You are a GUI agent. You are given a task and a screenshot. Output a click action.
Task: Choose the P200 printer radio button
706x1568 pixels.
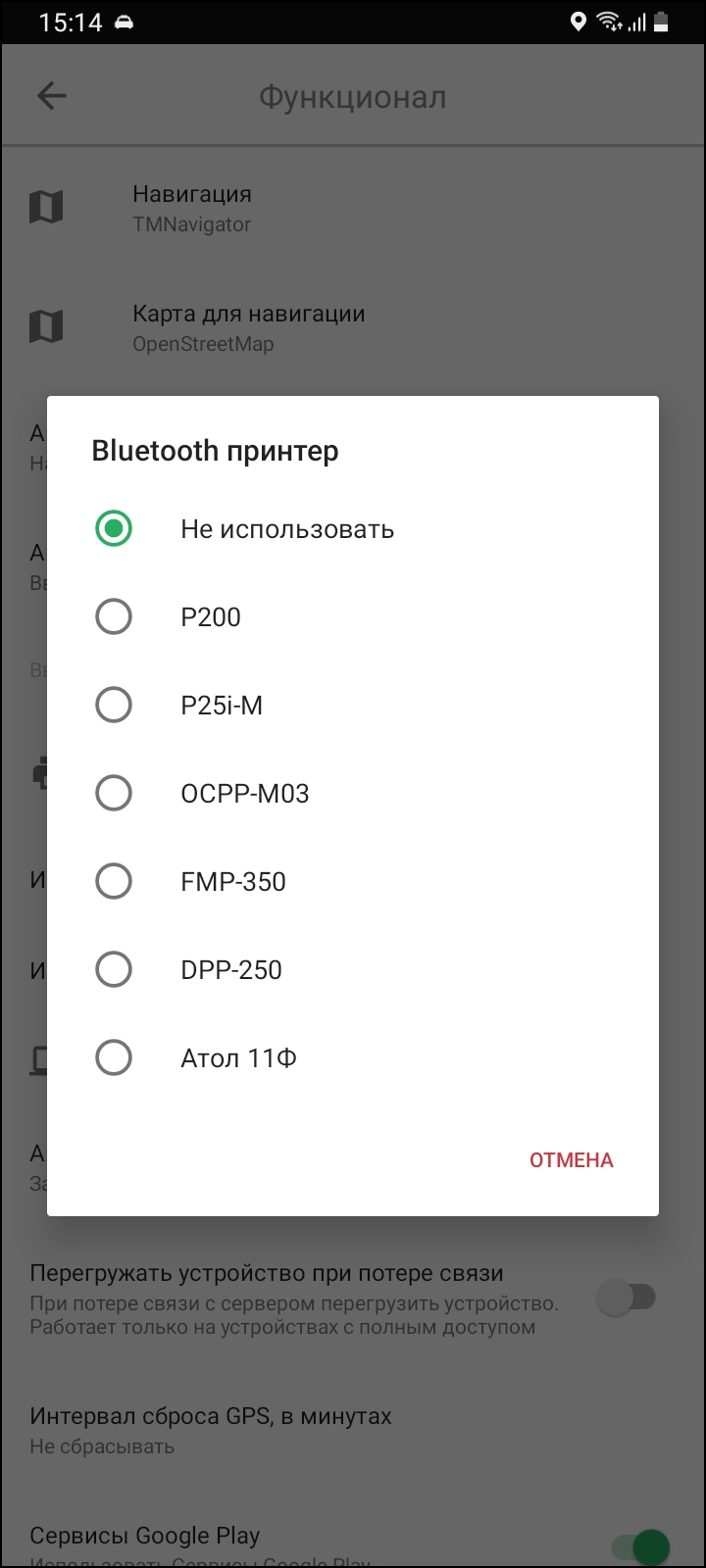pyautogui.click(x=114, y=617)
